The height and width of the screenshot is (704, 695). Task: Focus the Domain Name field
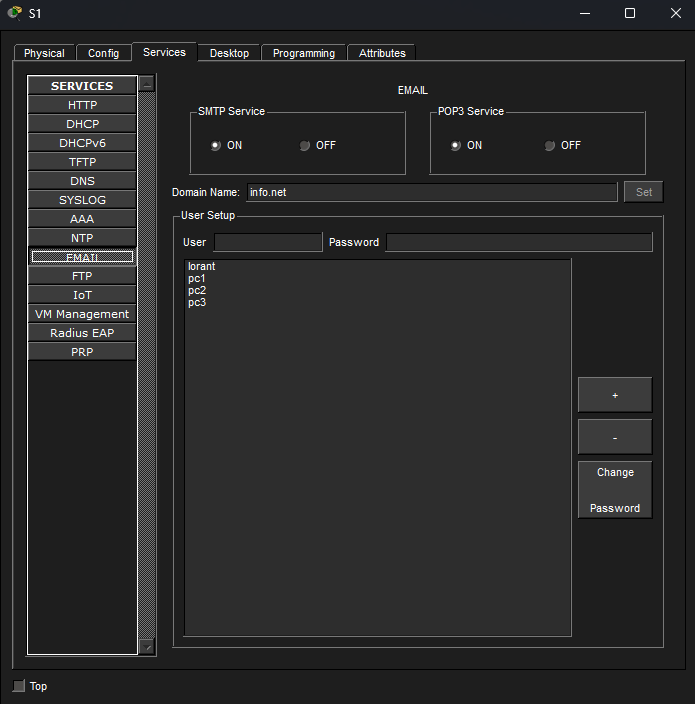click(432, 192)
